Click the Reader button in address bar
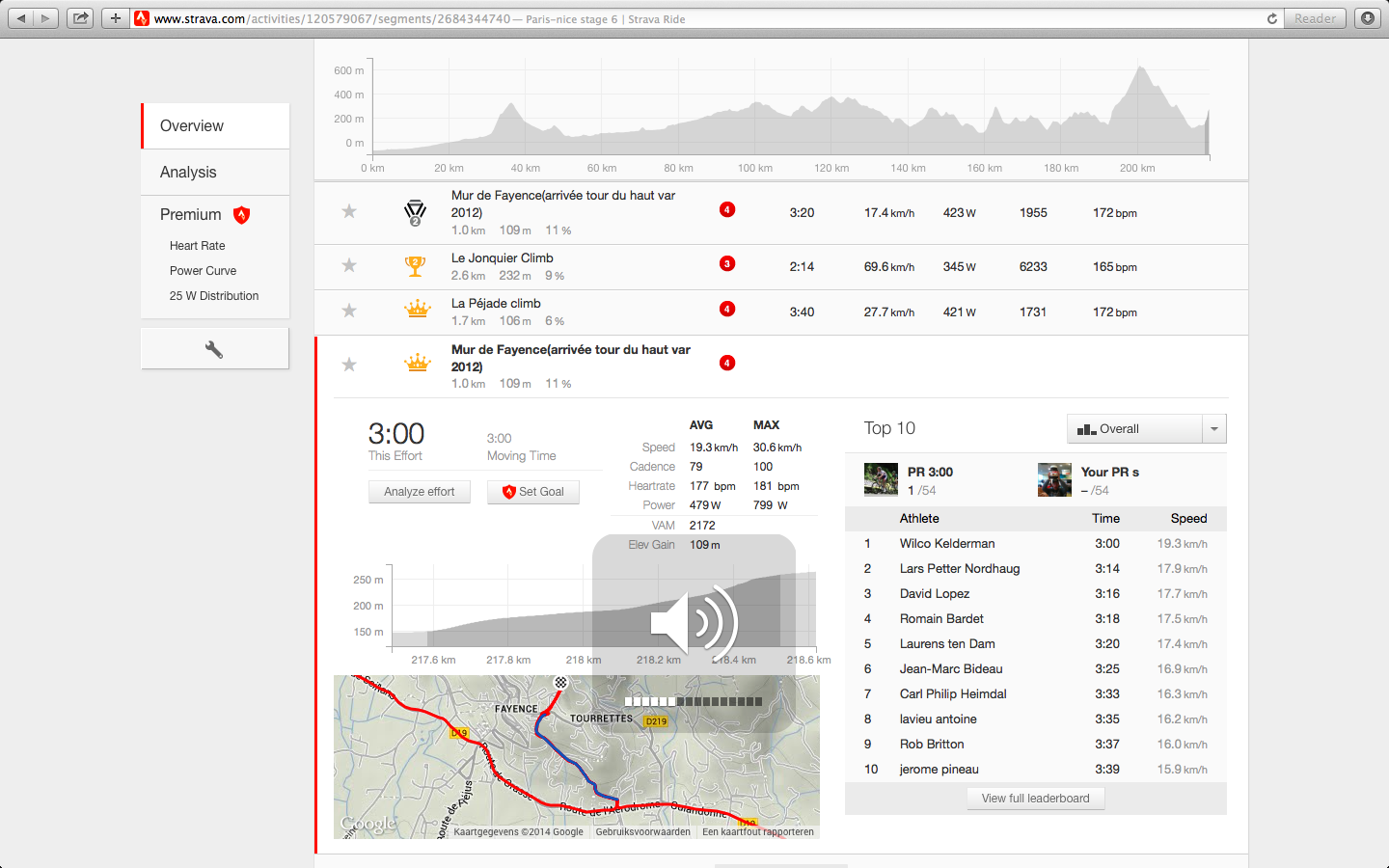 point(1315,18)
